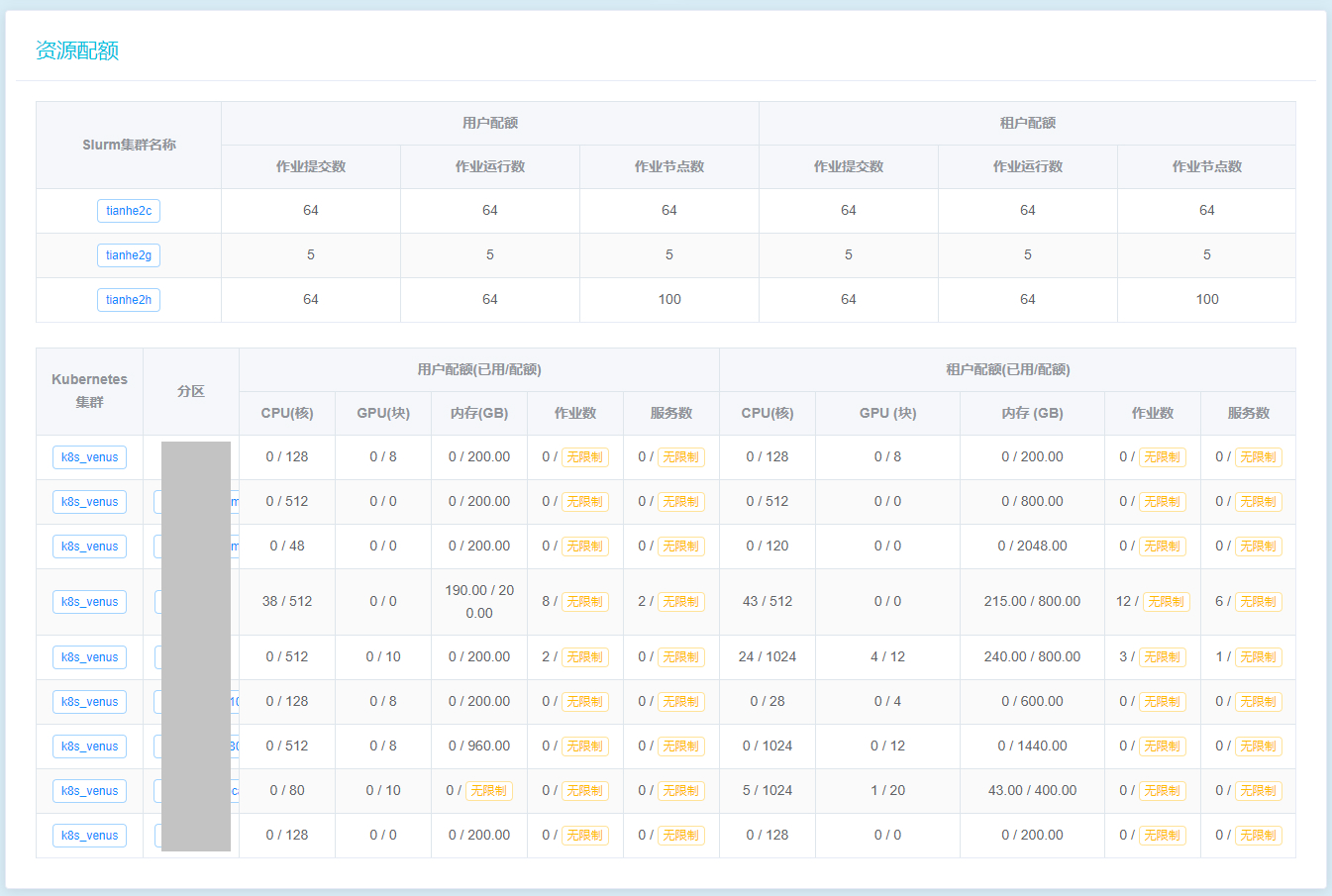Open k8s_venus tag in the 0 / 960.00 row
Image resolution: width=1332 pixels, height=896 pixels.
coord(89,747)
